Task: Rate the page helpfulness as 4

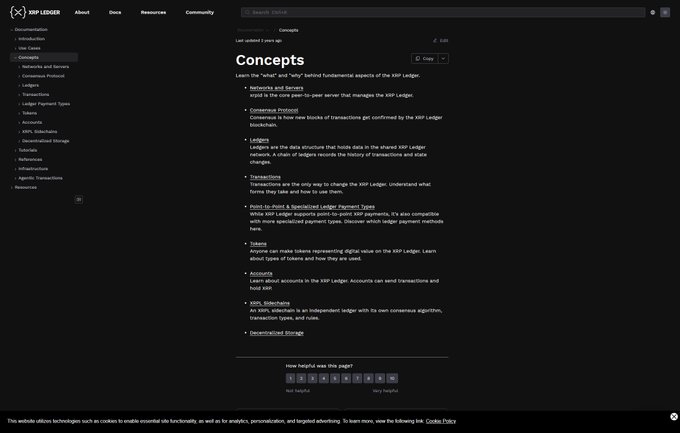Action: (x=324, y=378)
